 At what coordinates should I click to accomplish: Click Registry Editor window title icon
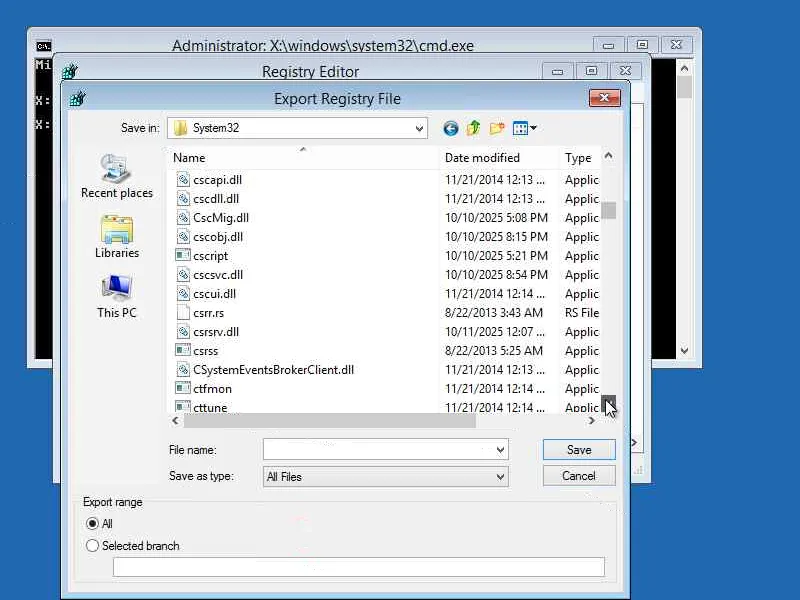click(70, 71)
